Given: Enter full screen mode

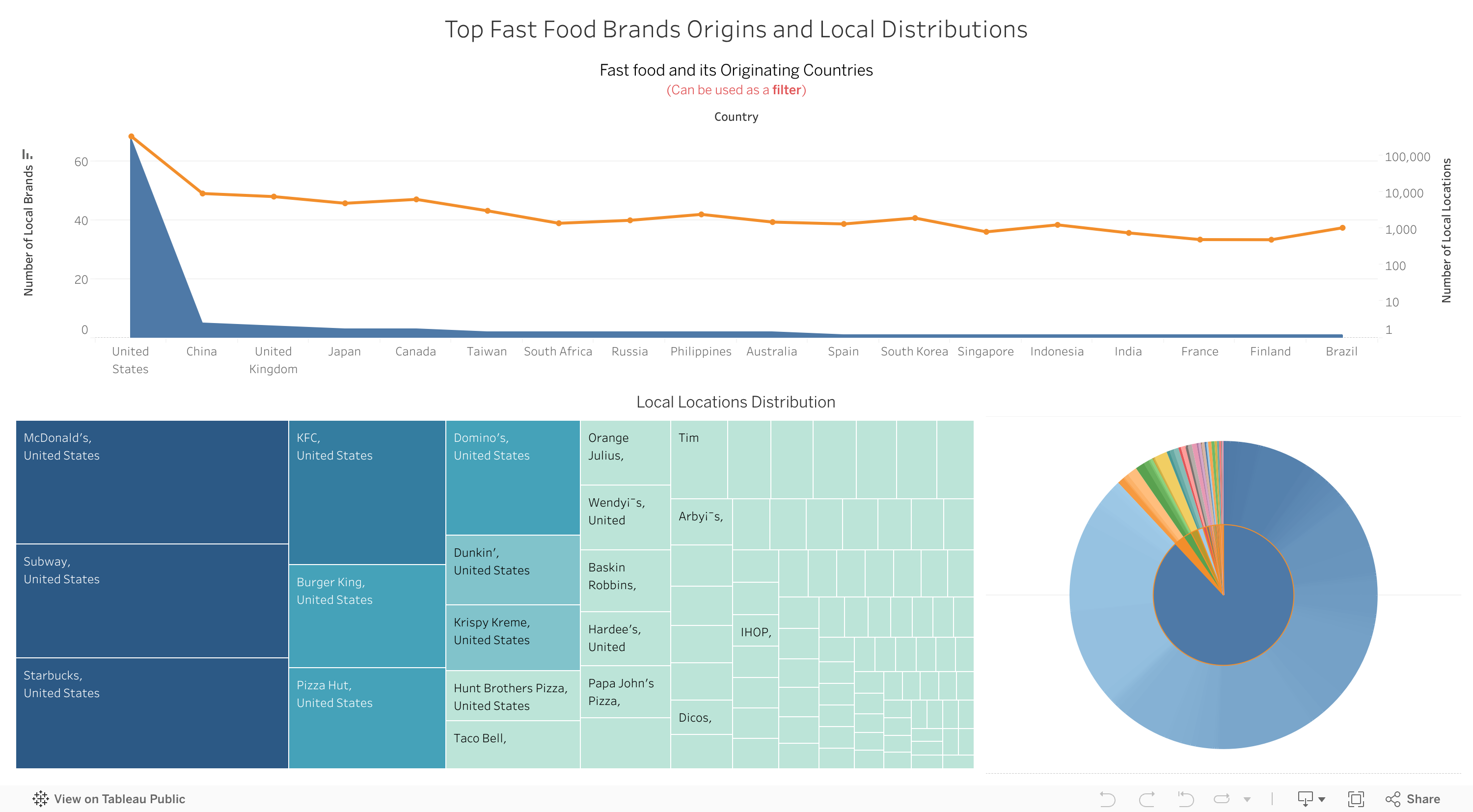Looking at the screenshot, I should coord(1356,799).
